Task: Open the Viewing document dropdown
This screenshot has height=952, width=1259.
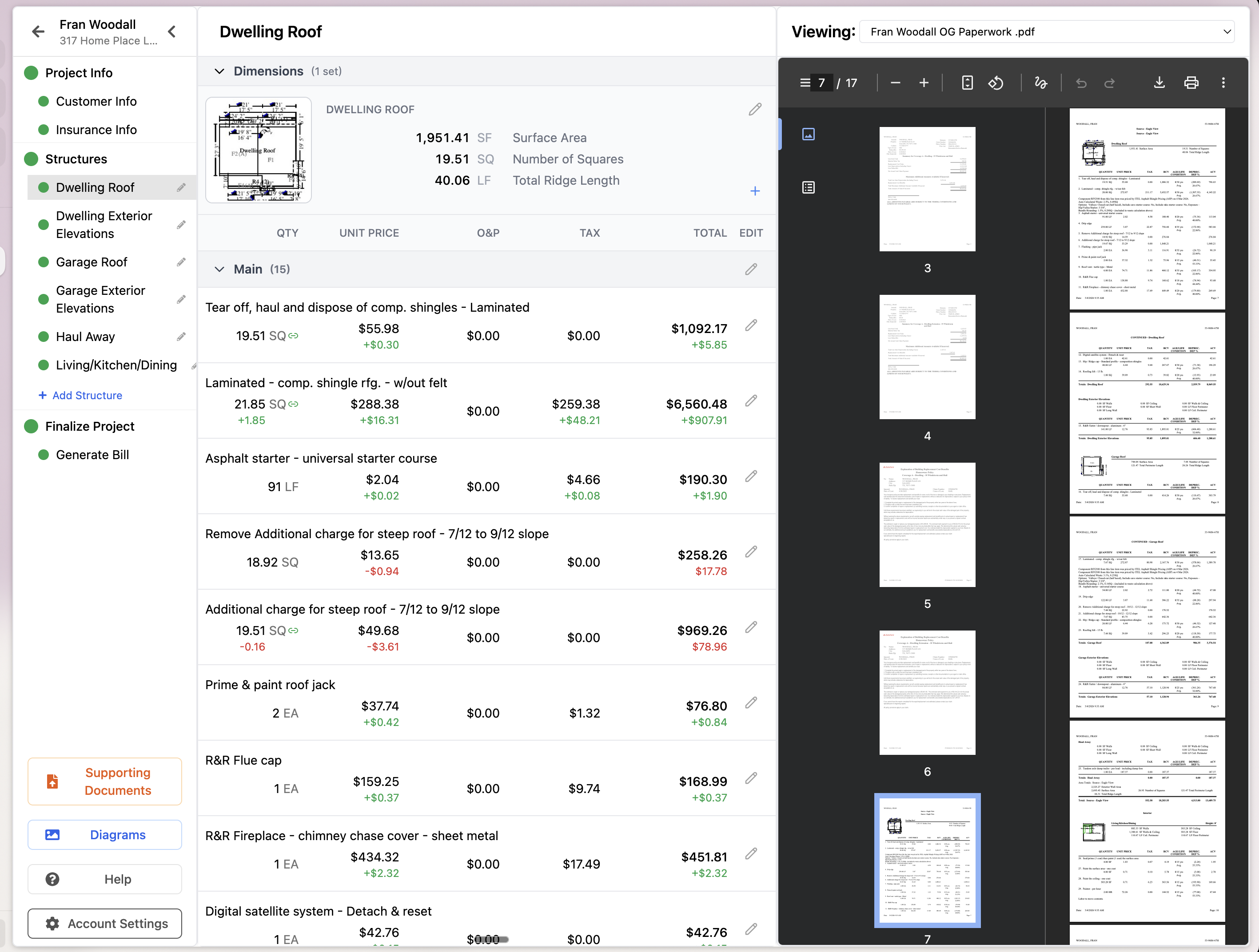Action: [1046, 32]
